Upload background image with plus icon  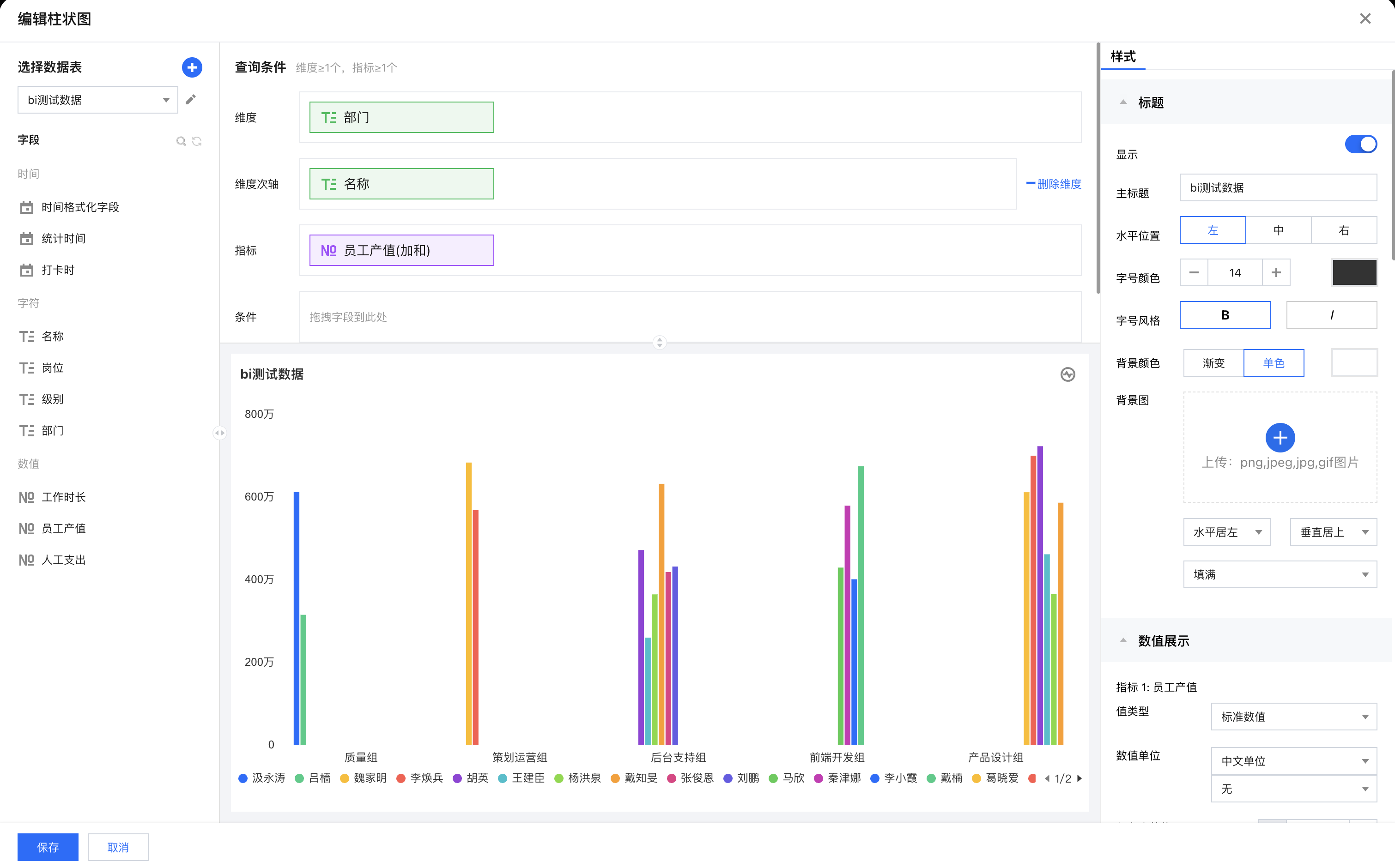1280,438
